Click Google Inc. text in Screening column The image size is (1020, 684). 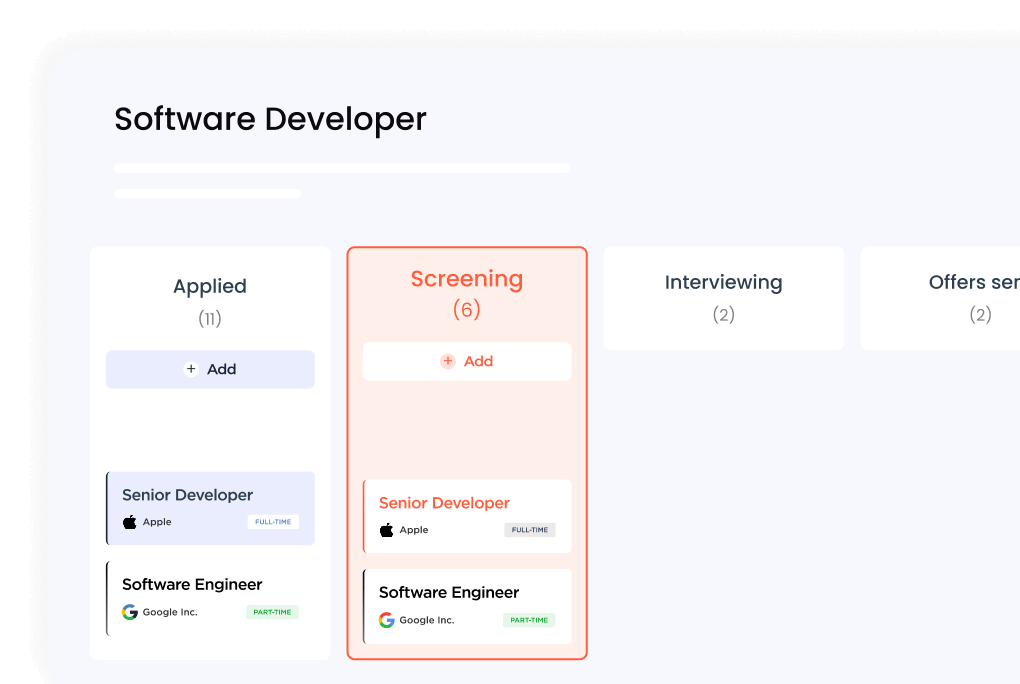click(427, 620)
